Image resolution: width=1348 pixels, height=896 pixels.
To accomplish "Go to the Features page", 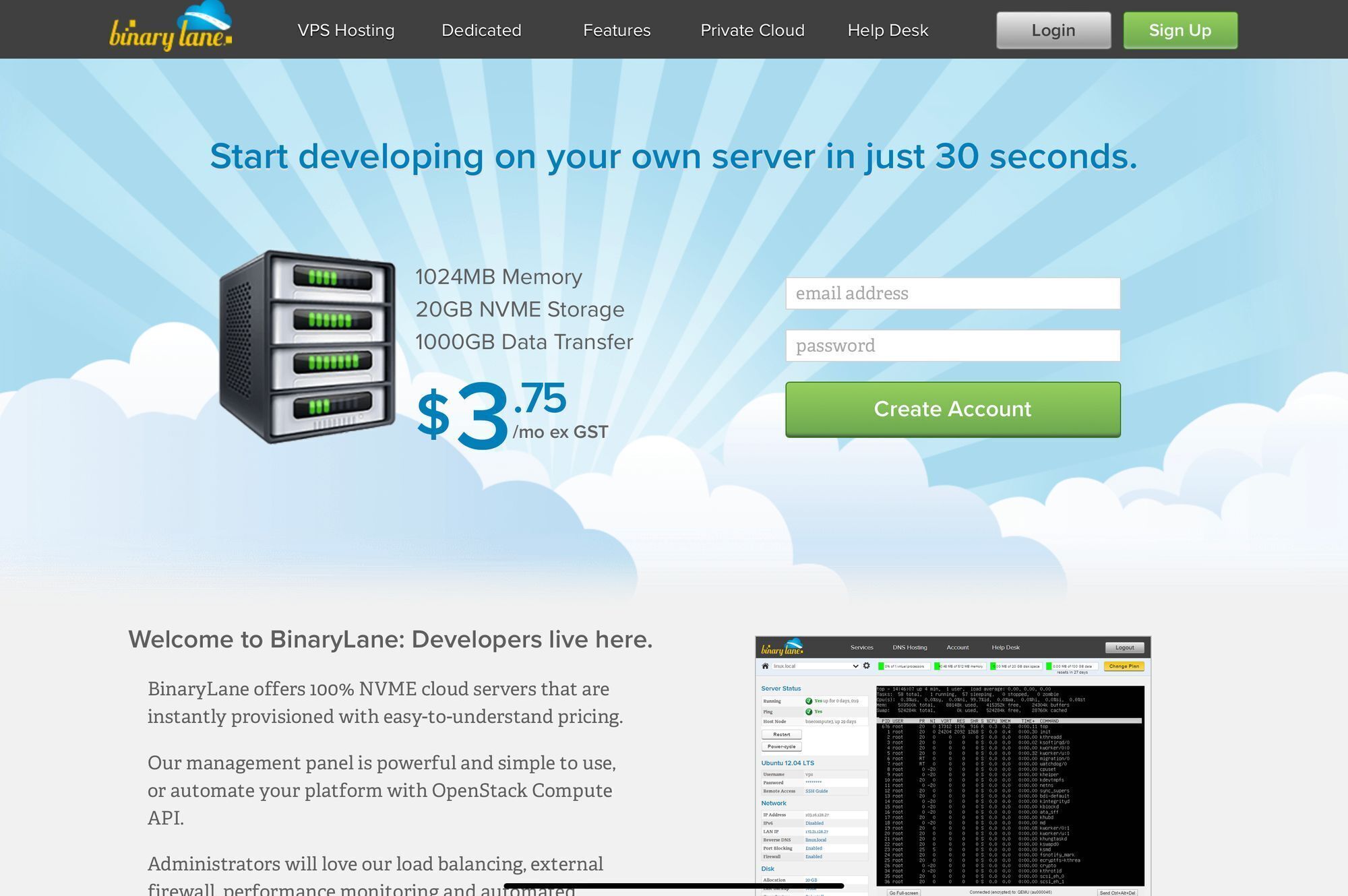I will 617,30.
